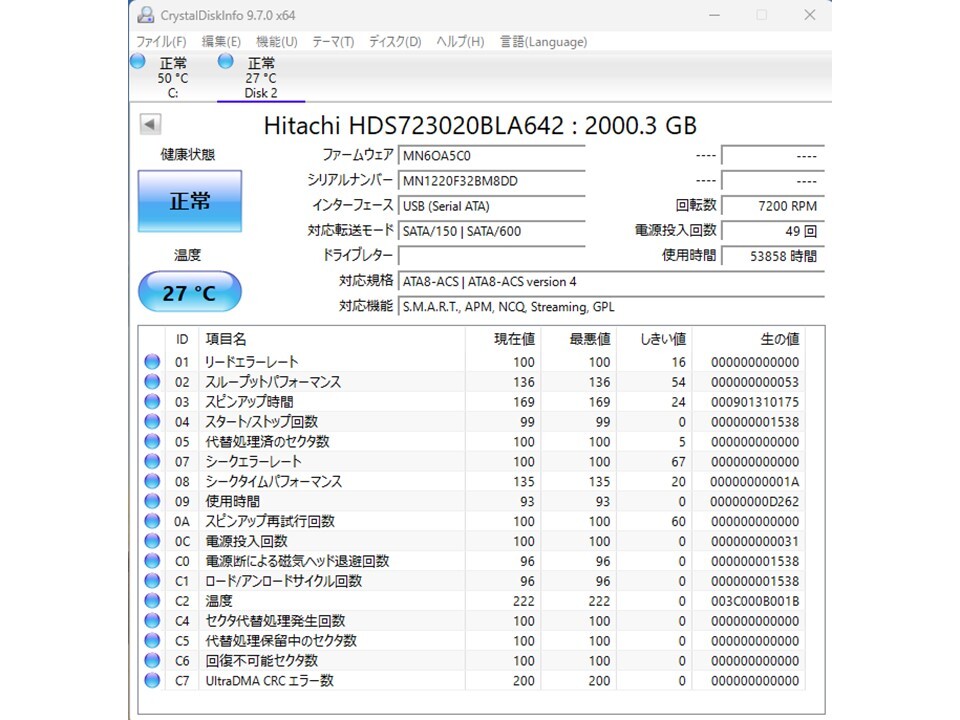Open the ヘルプ(H) menu
Image resolution: width=960 pixels, height=720 pixels.
(x=460, y=42)
